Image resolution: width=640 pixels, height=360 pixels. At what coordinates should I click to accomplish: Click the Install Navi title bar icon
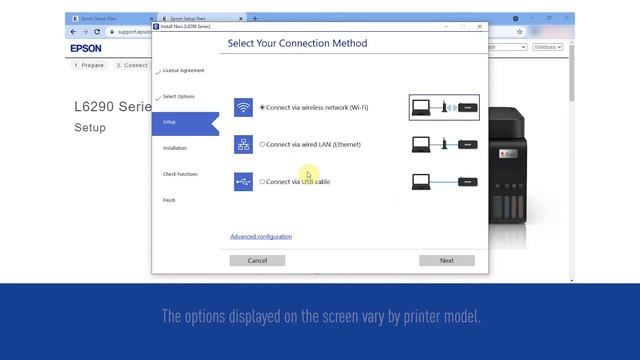pyautogui.click(x=156, y=26)
